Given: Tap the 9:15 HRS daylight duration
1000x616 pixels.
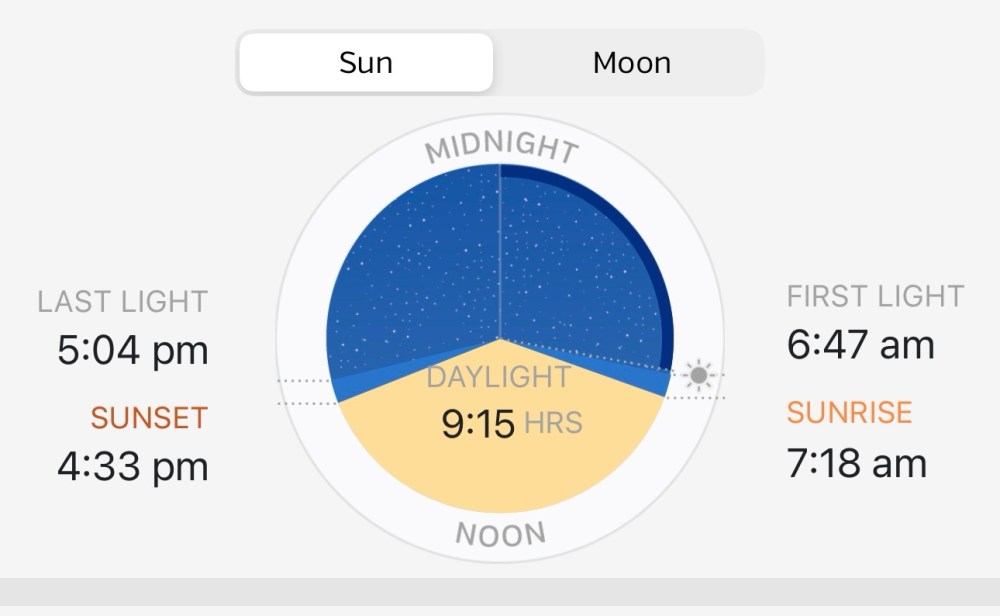Looking at the screenshot, I should click(x=511, y=423).
